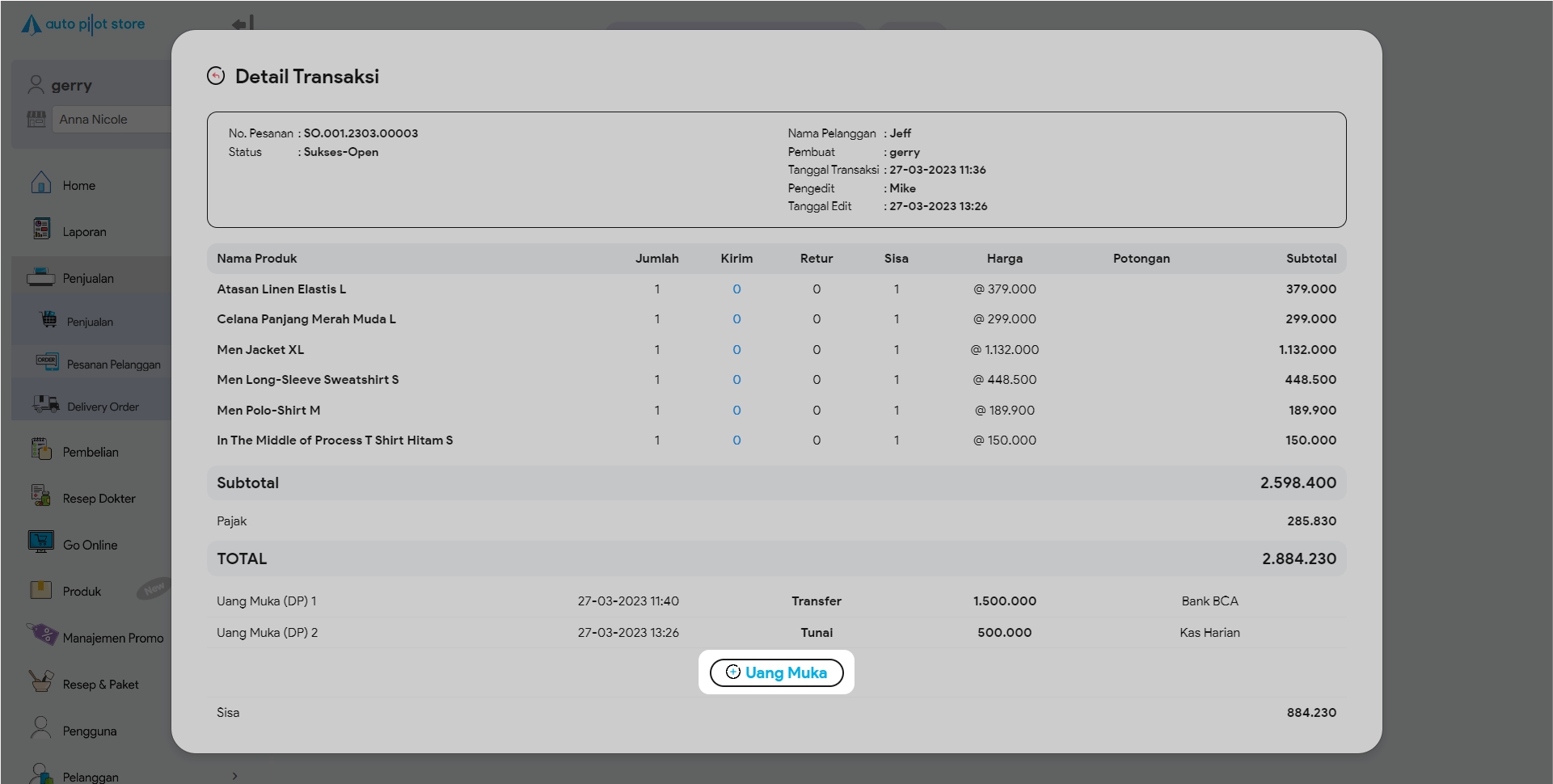
Task: Click the Pembelian clipboard icon
Action: pos(40,449)
